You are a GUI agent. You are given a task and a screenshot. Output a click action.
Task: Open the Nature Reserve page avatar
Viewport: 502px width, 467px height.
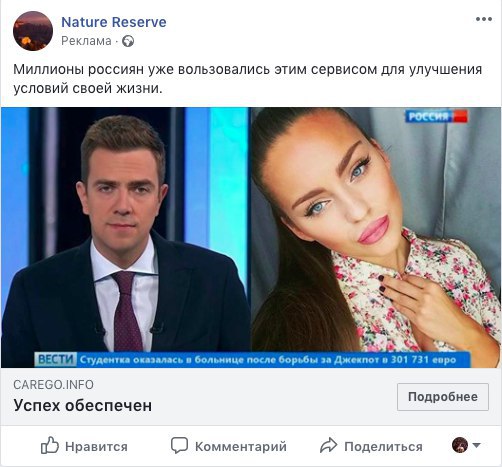coord(33,31)
